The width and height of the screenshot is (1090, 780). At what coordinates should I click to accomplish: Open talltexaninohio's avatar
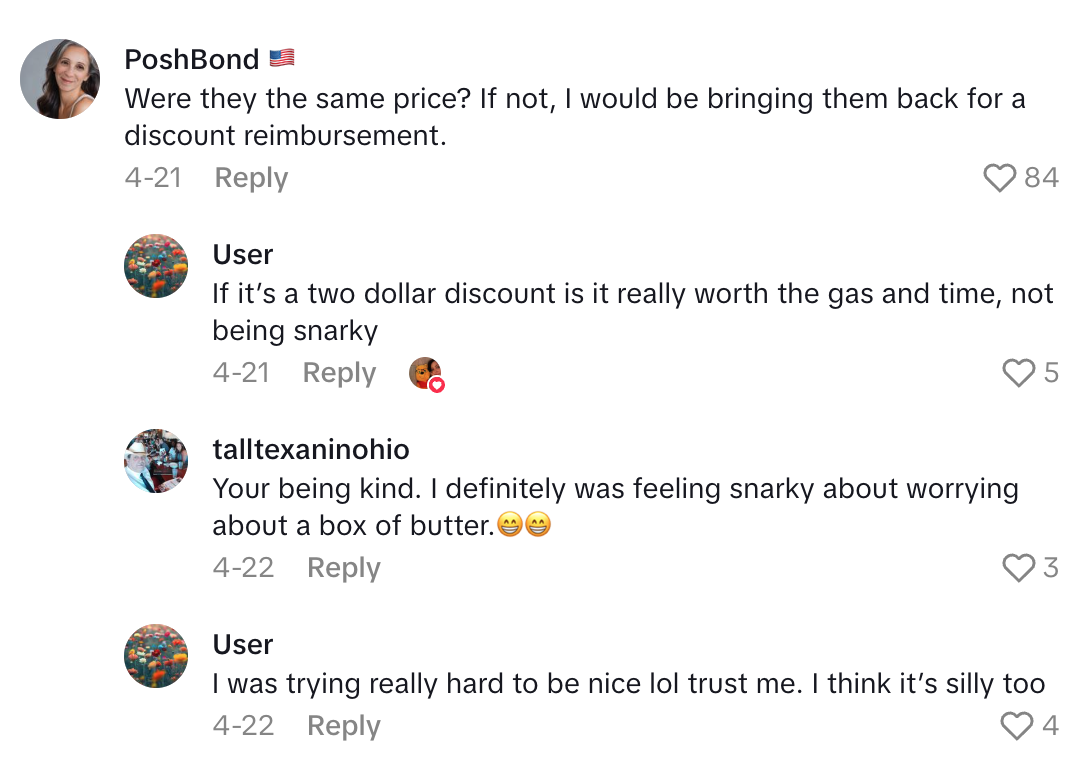tap(156, 461)
